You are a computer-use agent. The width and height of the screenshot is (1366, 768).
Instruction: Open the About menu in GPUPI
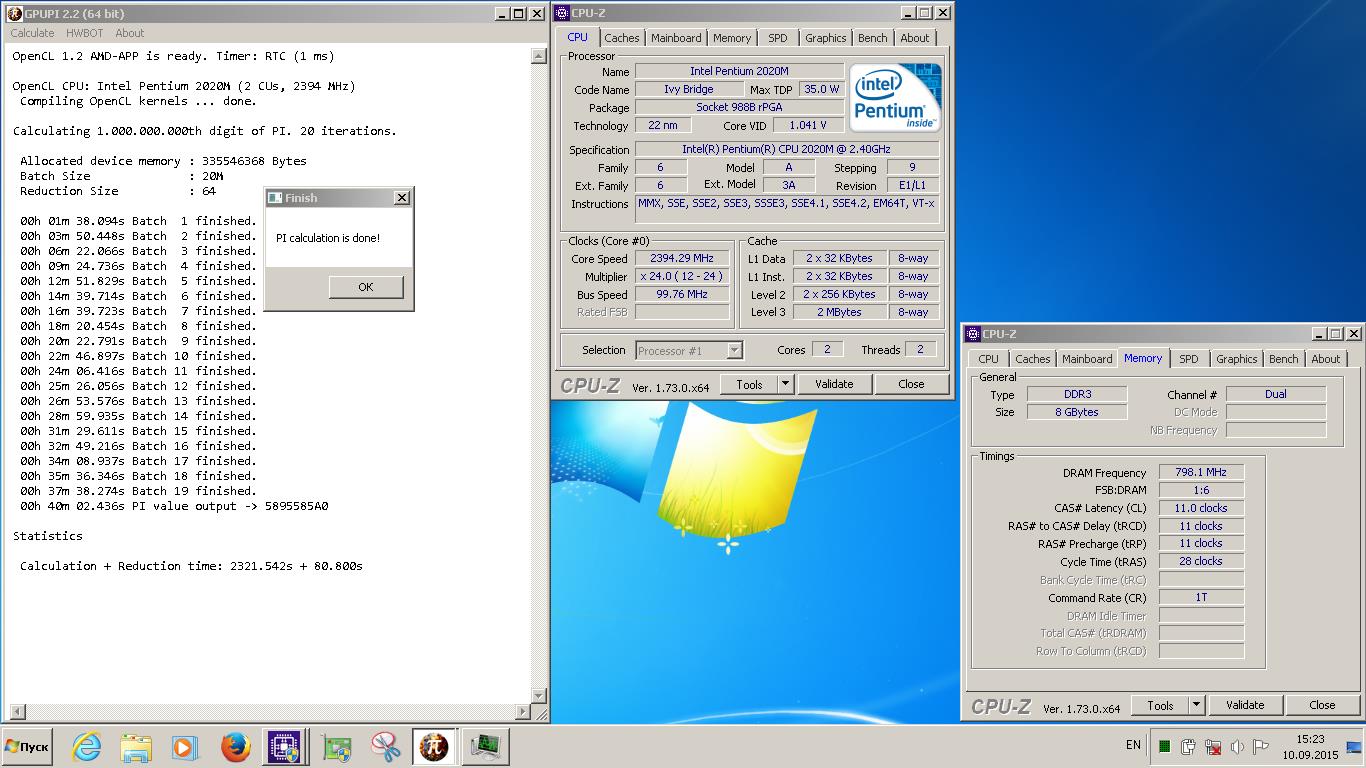(x=130, y=33)
